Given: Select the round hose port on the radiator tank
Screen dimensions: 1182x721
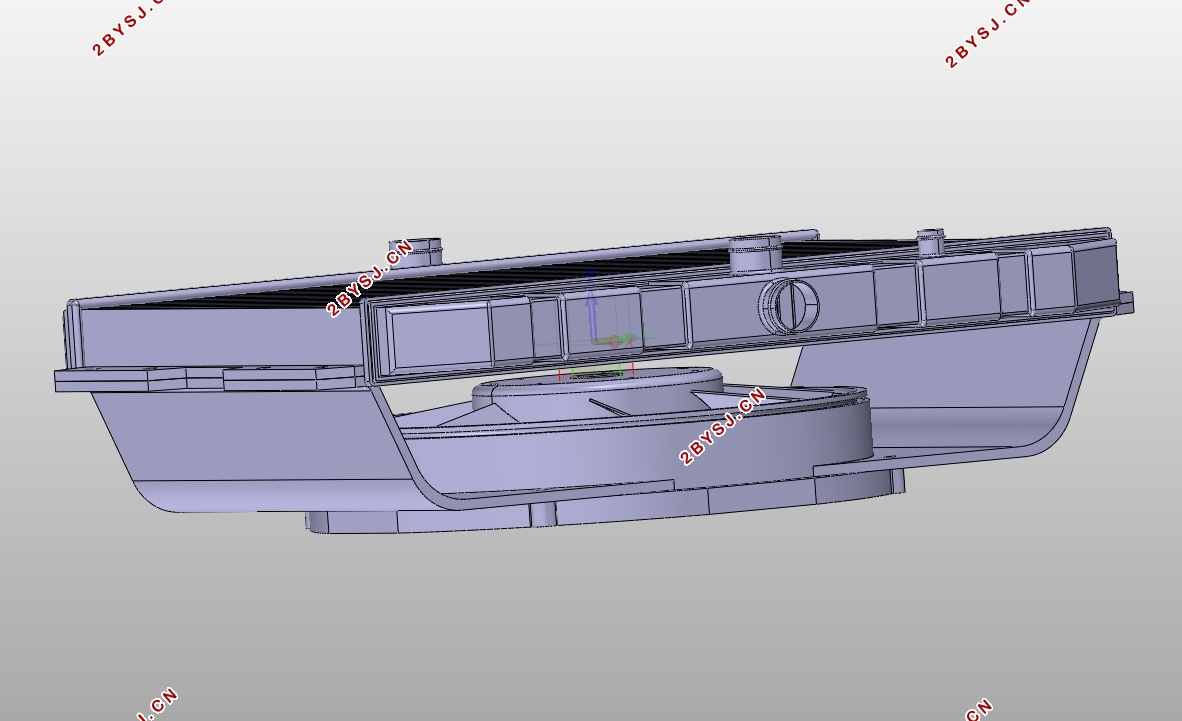Looking at the screenshot, I should 789,305.
